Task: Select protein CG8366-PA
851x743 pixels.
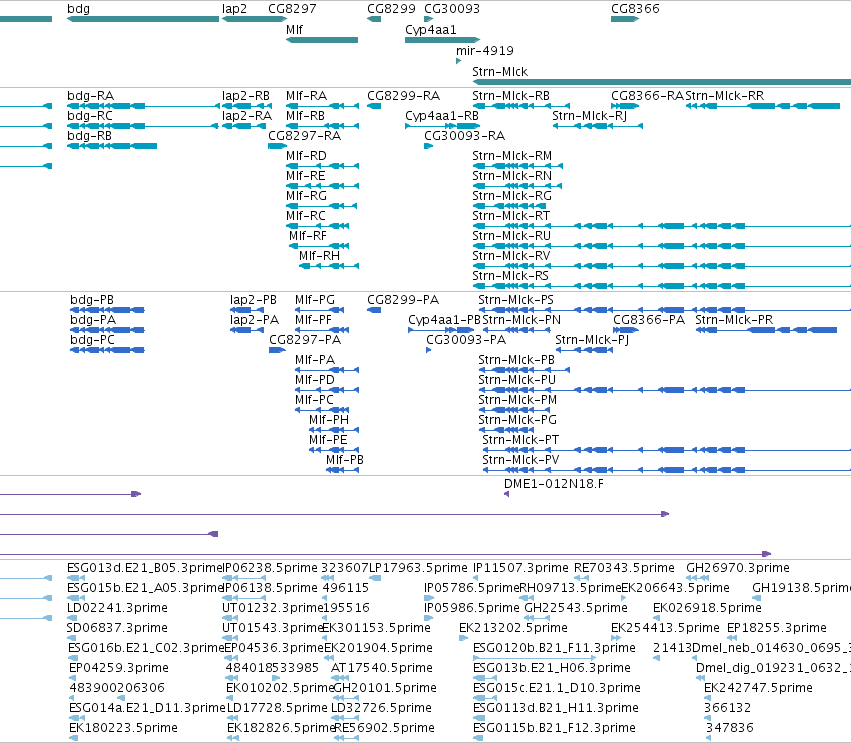Action: 649,320
